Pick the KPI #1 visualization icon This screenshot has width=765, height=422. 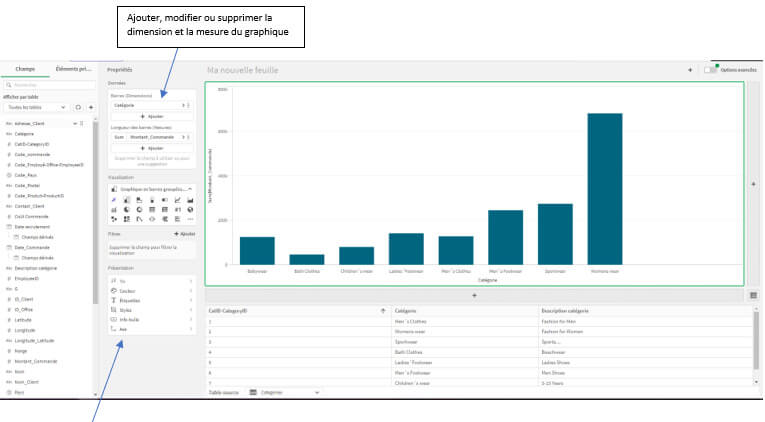tap(178, 210)
